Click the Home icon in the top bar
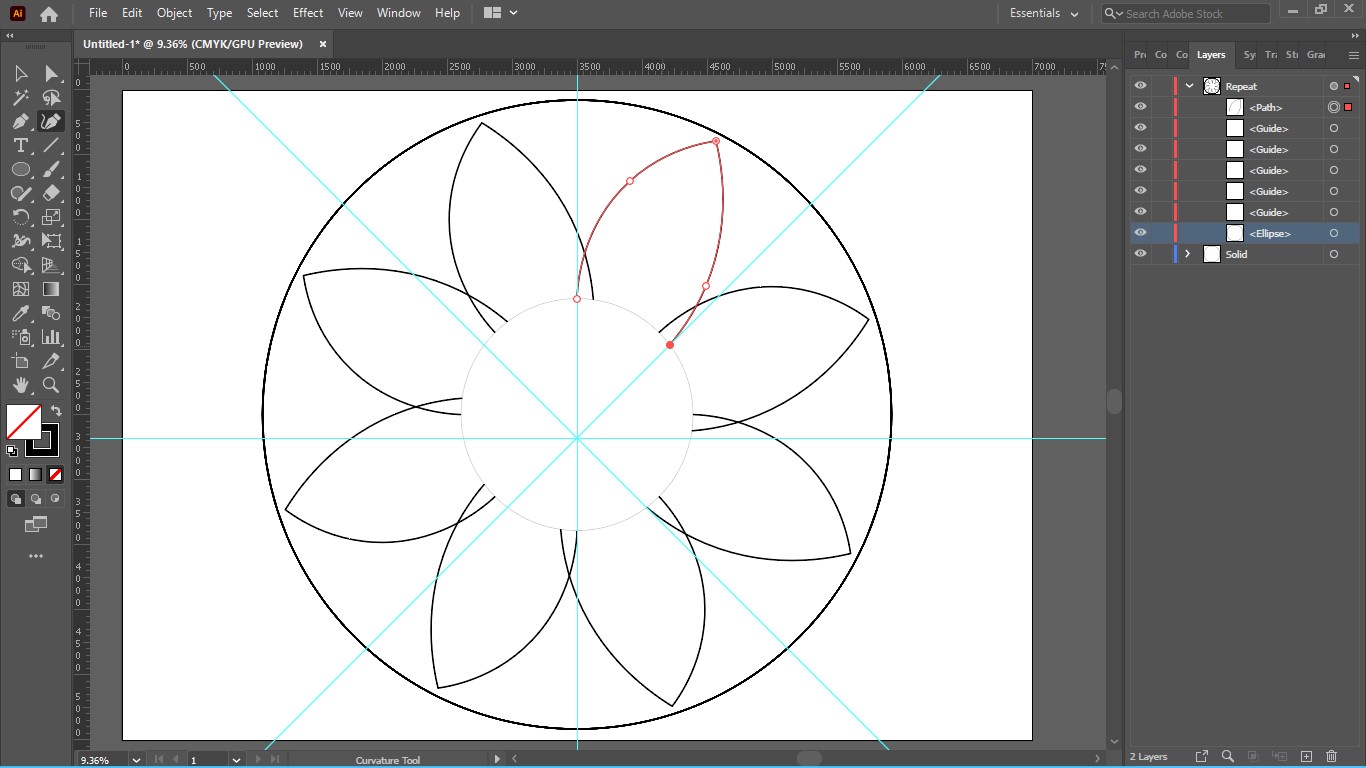 tap(48, 14)
